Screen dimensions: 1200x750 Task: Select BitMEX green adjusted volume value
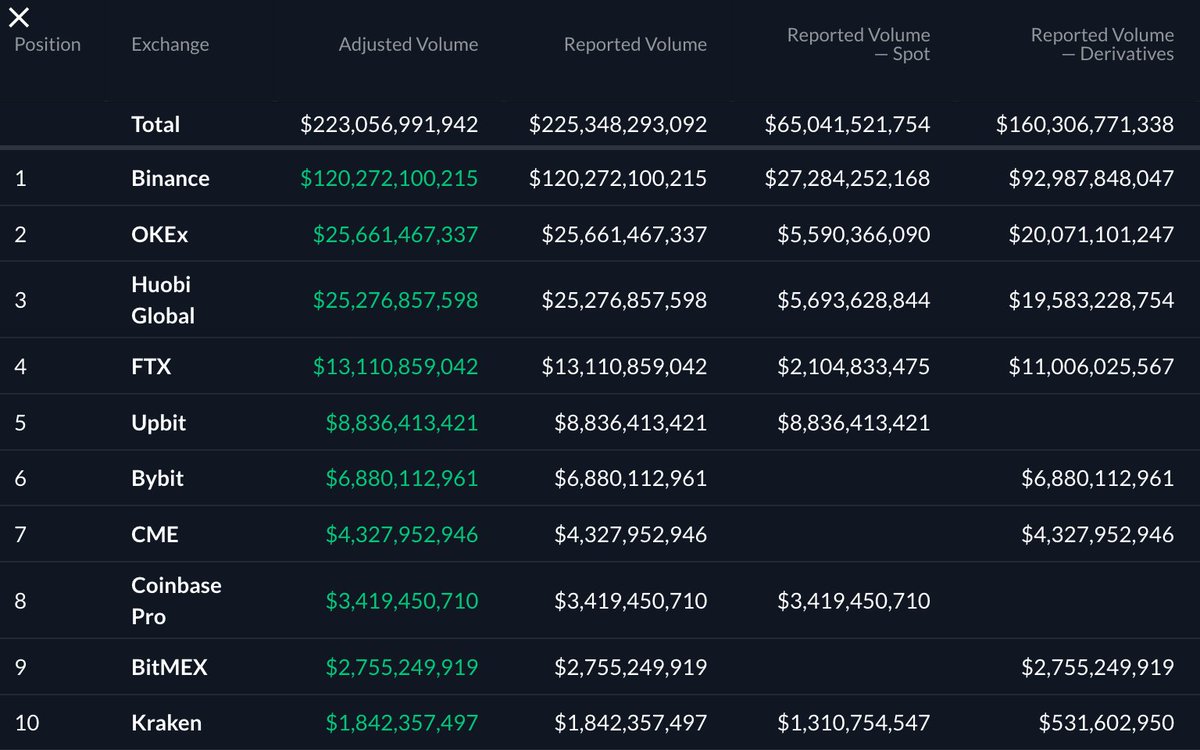tap(401, 667)
